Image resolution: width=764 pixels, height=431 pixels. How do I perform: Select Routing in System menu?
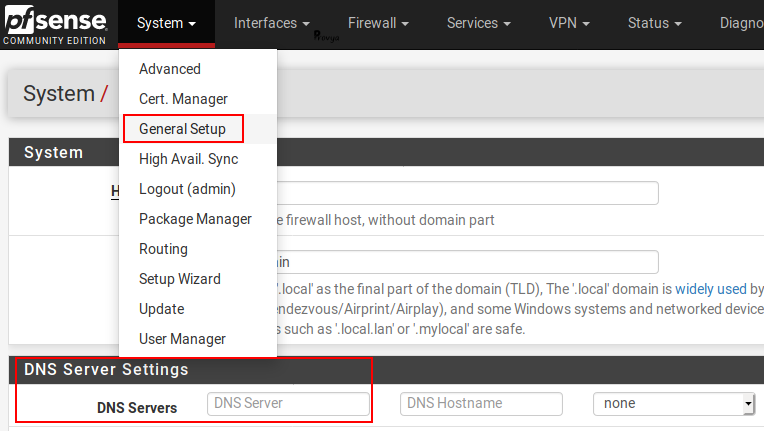click(x=198, y=249)
